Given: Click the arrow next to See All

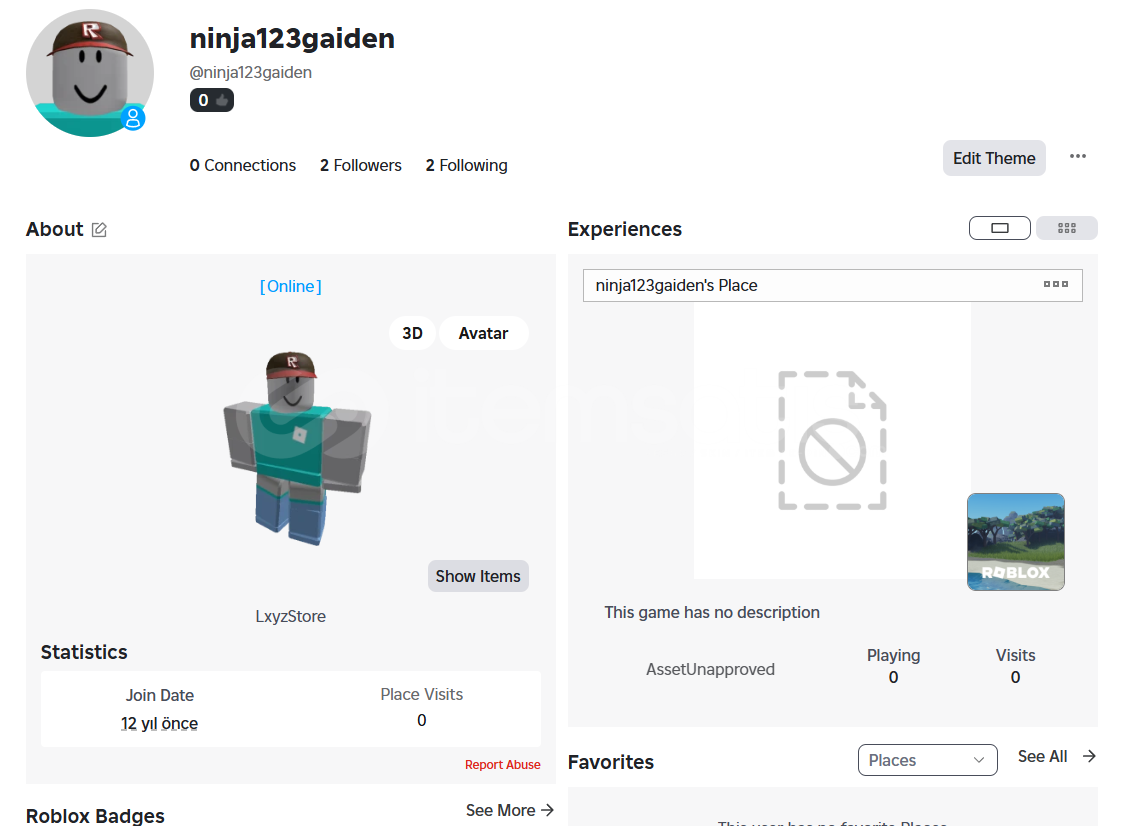Looking at the screenshot, I should click(1089, 756).
